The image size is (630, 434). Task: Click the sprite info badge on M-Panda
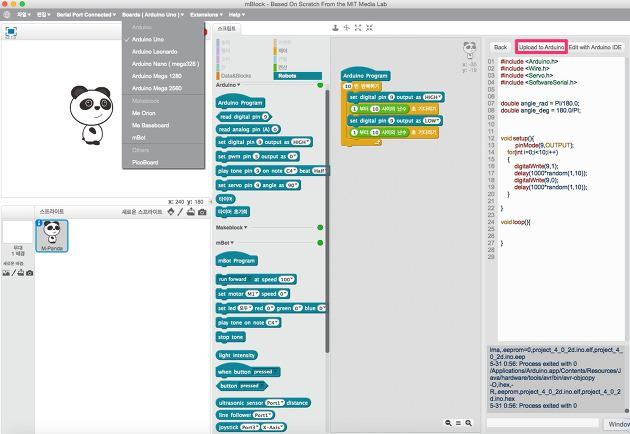tap(39, 223)
